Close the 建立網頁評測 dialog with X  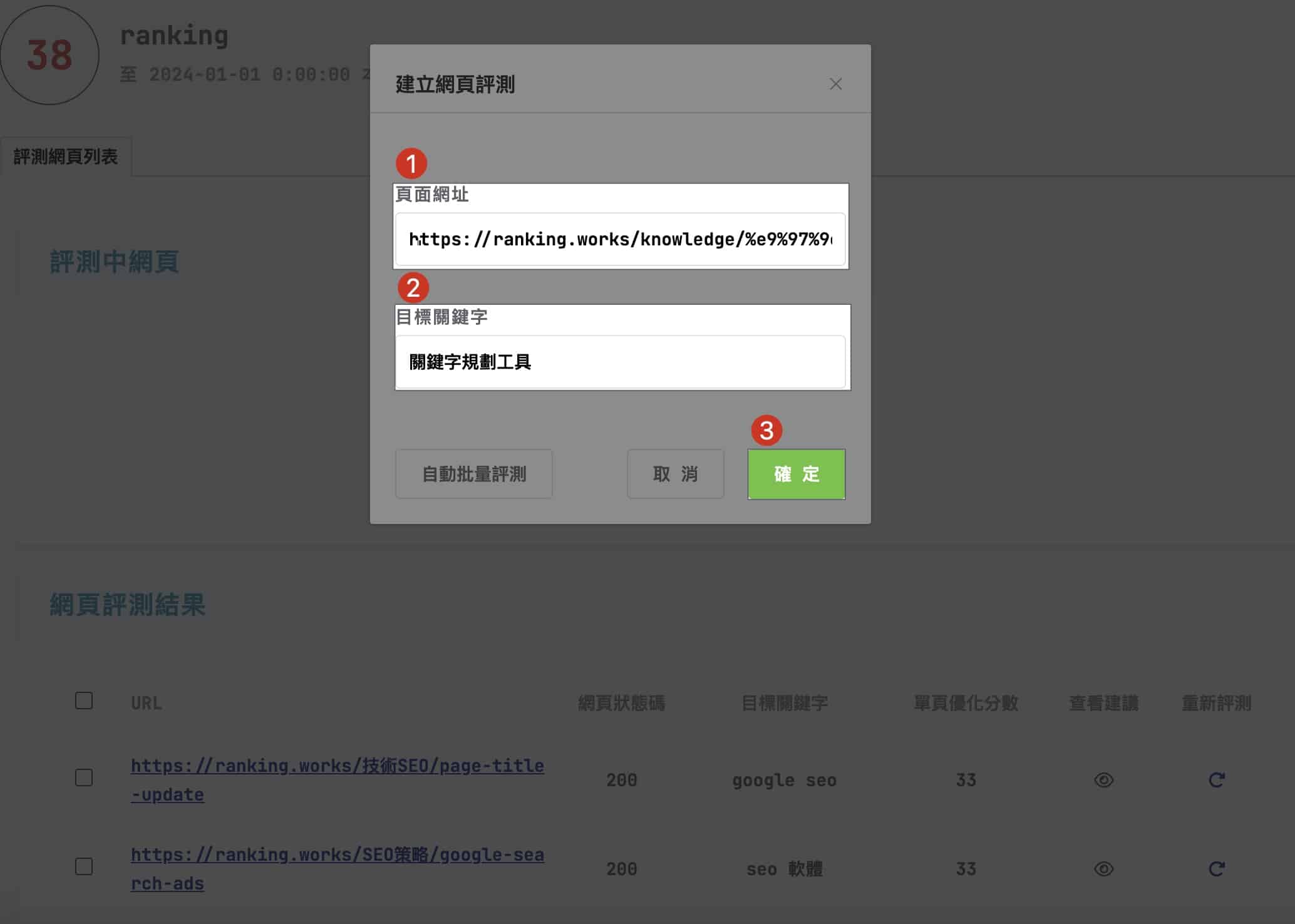coord(835,84)
